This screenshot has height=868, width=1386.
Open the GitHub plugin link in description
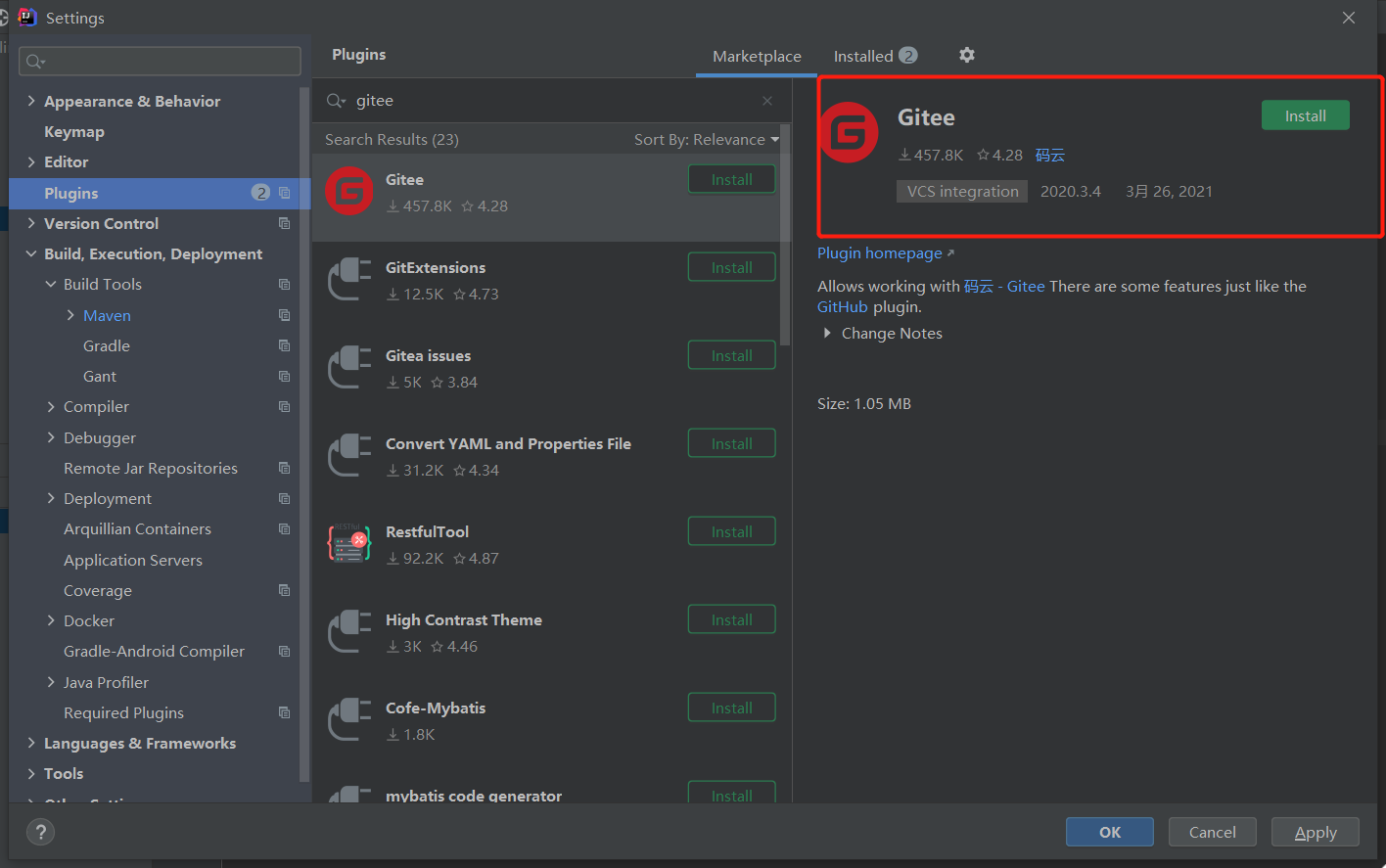pyautogui.click(x=843, y=306)
